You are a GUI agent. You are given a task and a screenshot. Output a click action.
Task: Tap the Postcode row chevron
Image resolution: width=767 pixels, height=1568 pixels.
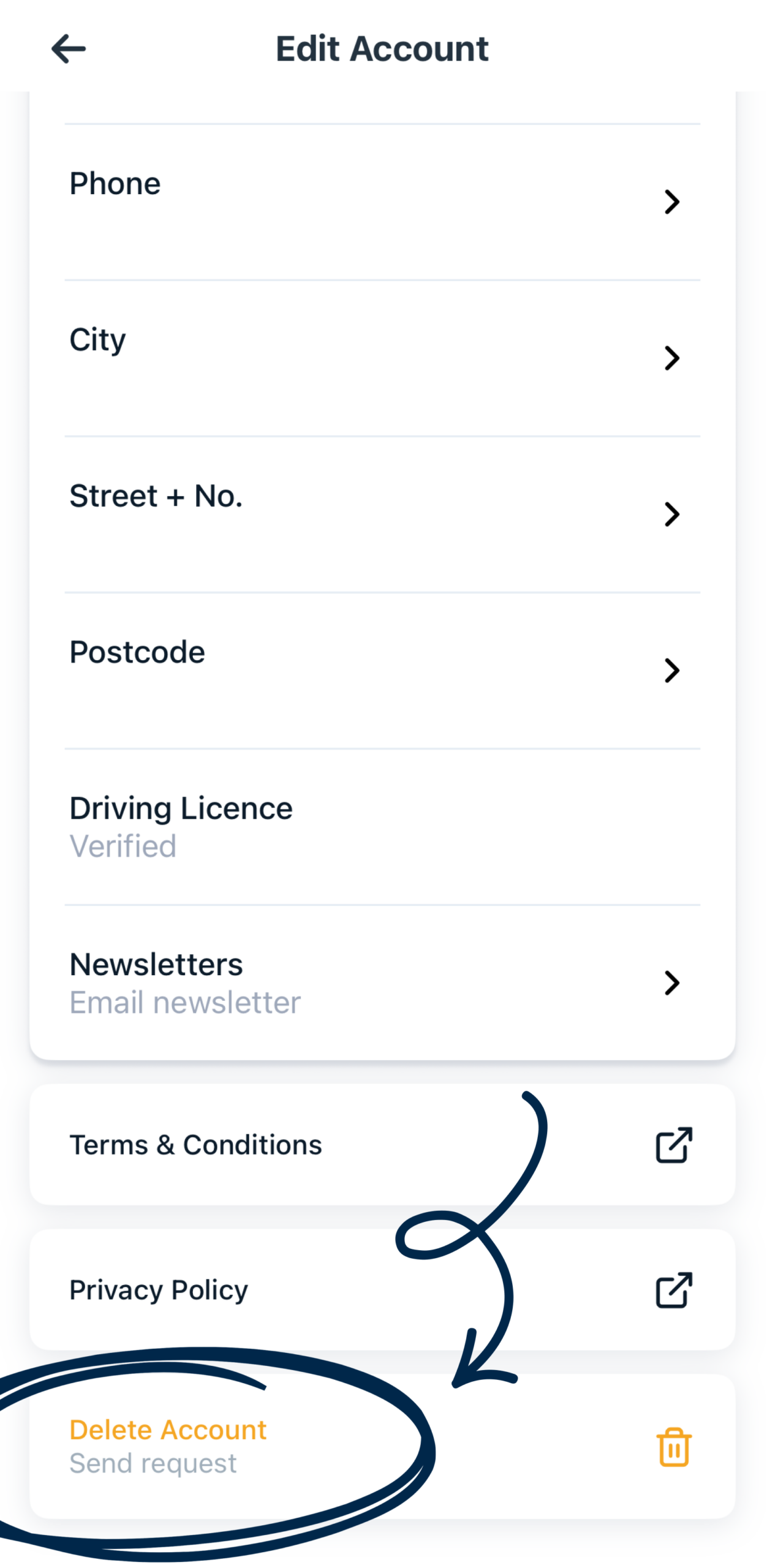click(x=671, y=670)
